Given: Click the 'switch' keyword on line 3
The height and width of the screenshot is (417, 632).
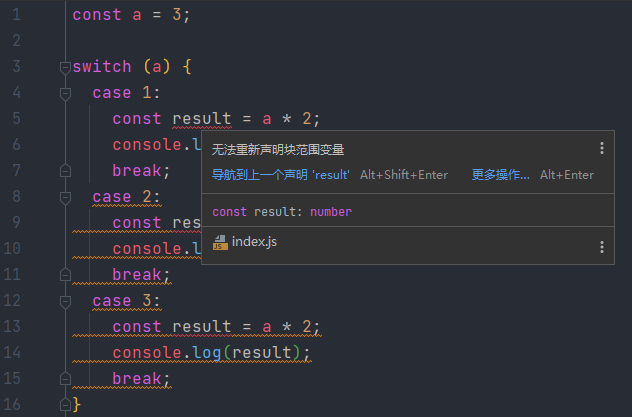Looking at the screenshot, I should (x=102, y=67).
